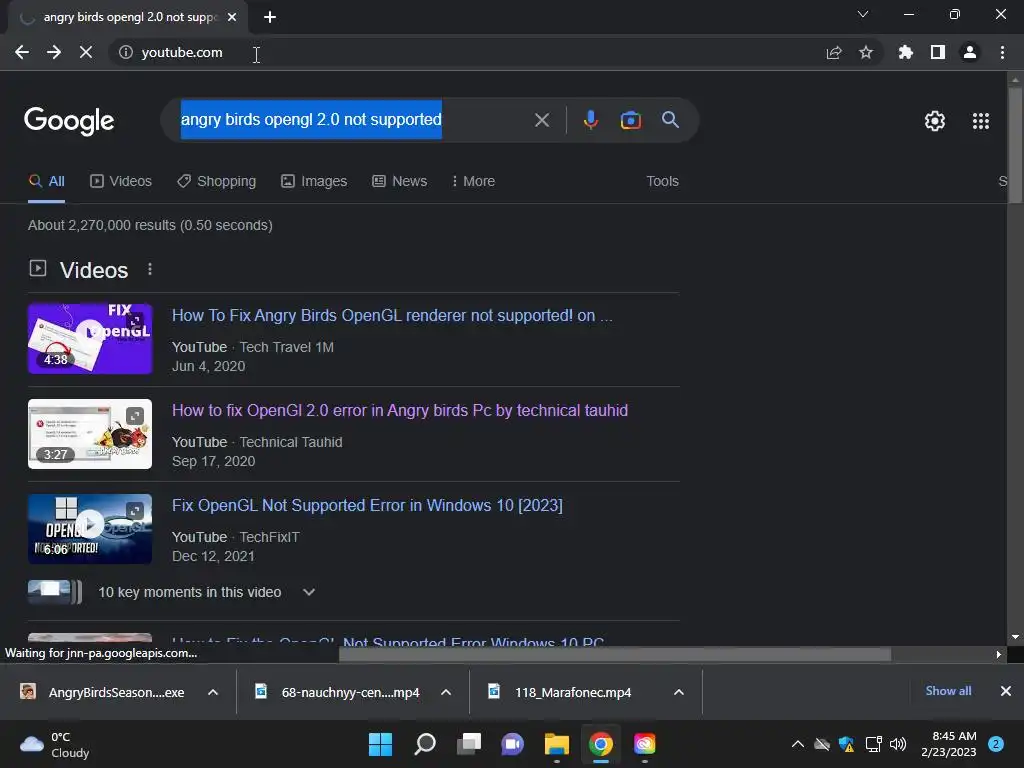Switch to Chrome in the taskbar
The height and width of the screenshot is (768, 1024).
(x=601, y=744)
